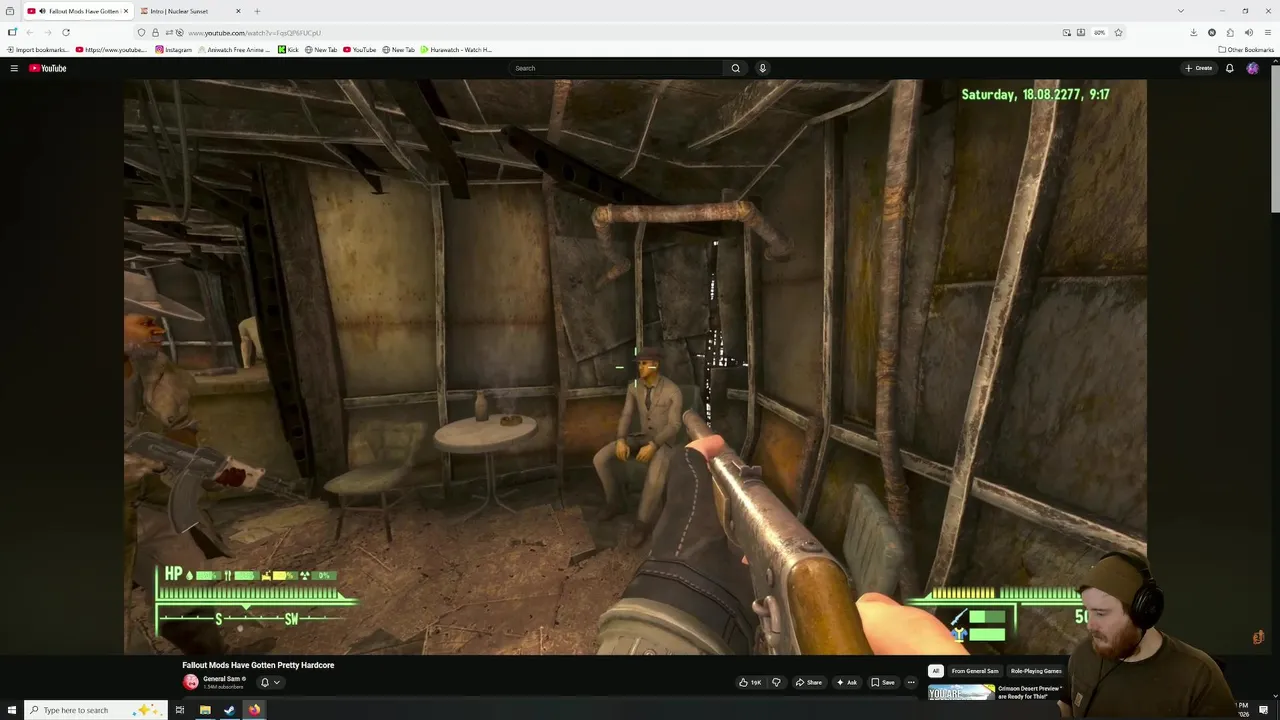Dislike the video with thumbs down
The height and width of the screenshot is (720, 1280).
[x=776, y=682]
